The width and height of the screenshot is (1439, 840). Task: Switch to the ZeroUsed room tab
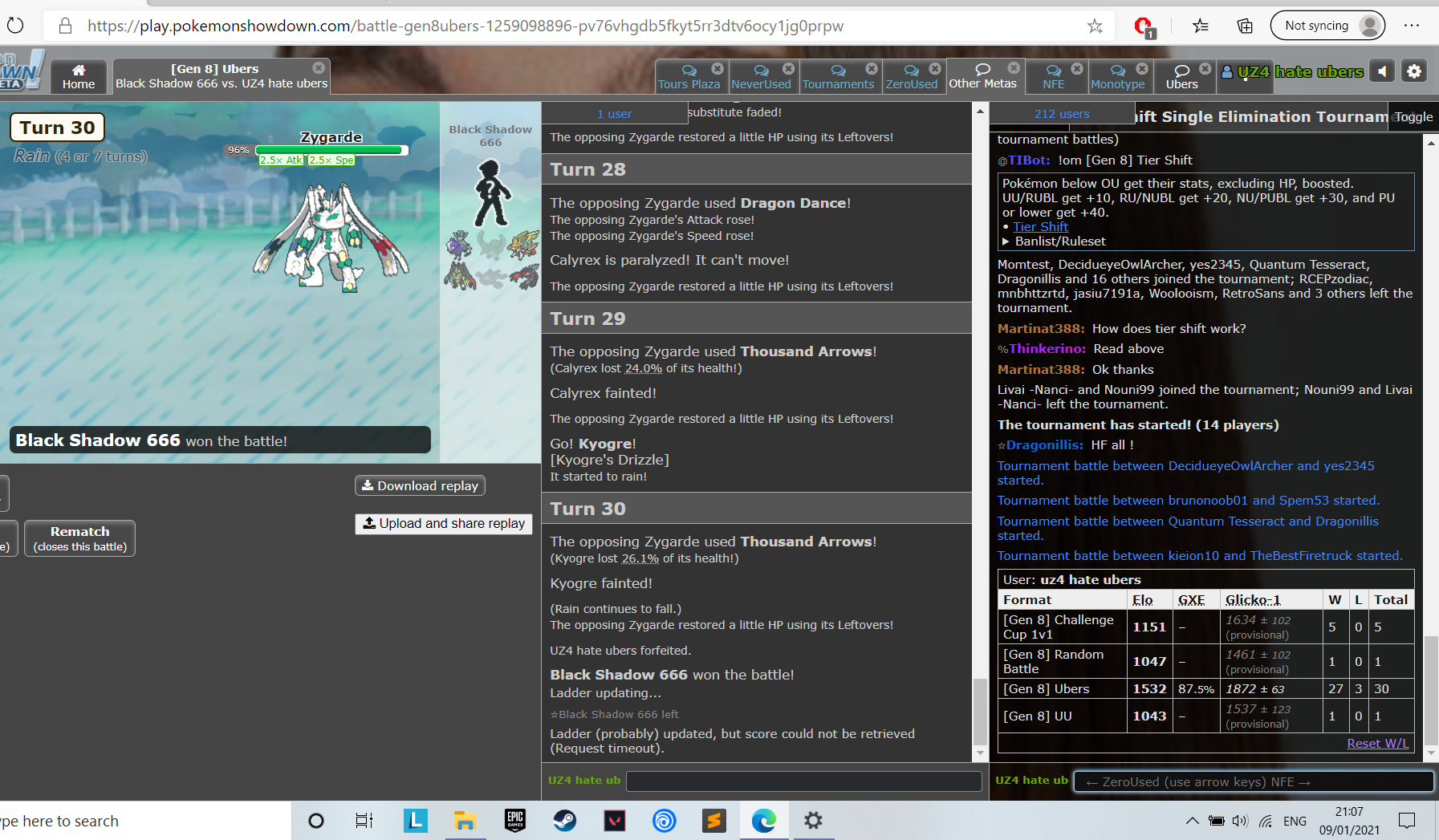[x=912, y=76]
